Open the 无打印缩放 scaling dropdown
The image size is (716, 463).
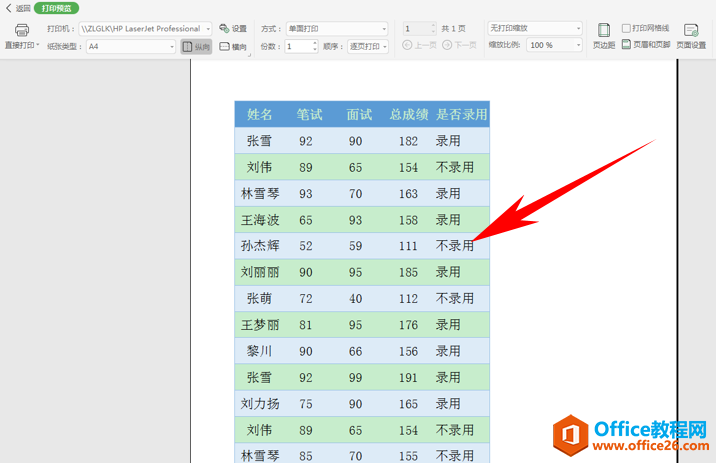click(535, 28)
